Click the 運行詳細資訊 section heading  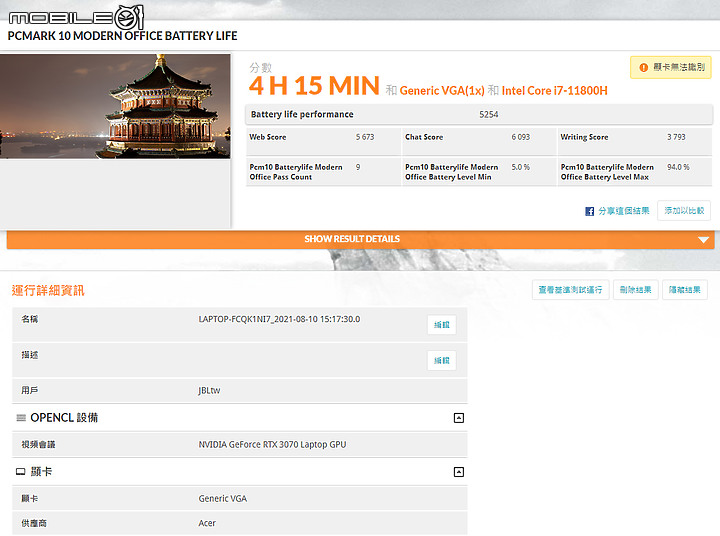[x=48, y=290]
